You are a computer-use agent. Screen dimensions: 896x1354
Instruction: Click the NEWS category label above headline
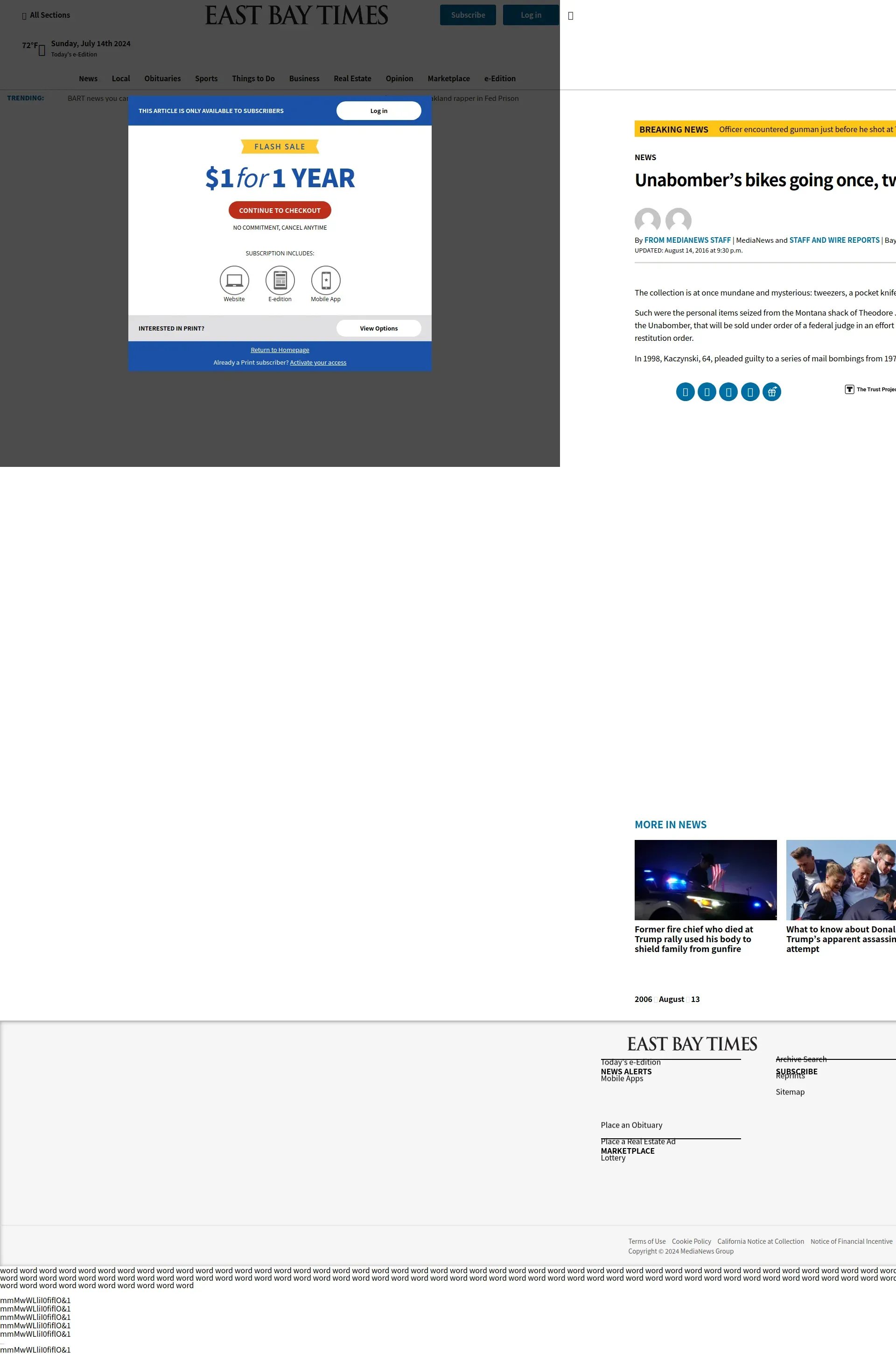[x=645, y=158]
